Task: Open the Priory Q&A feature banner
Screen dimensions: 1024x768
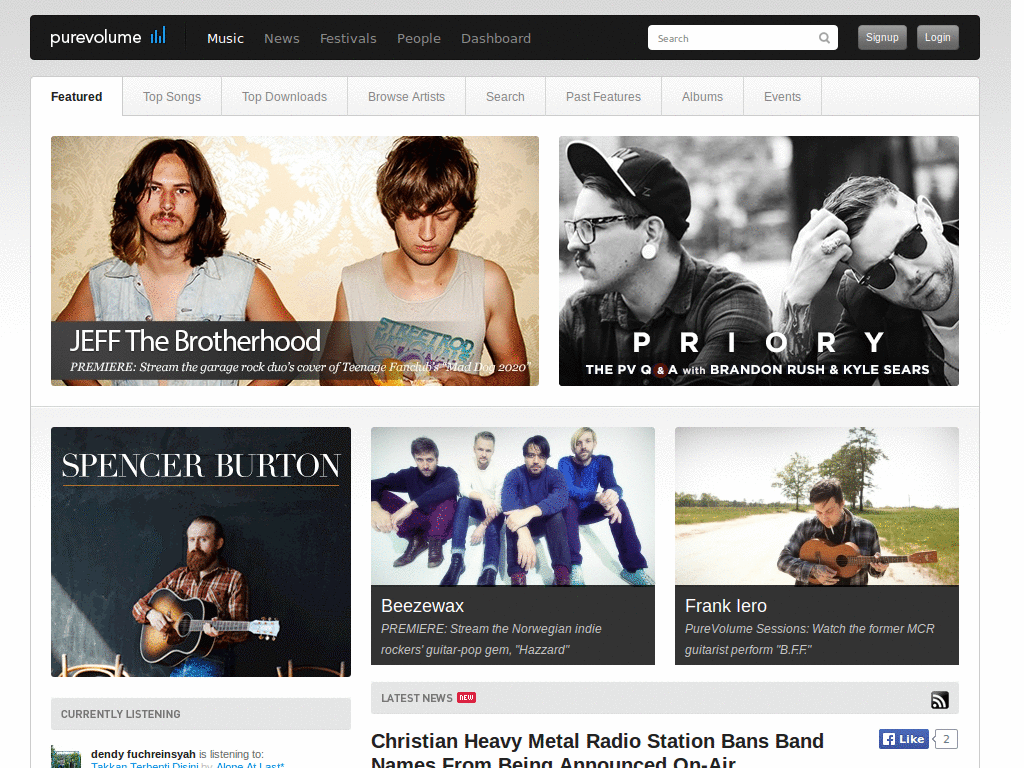Action: point(759,261)
